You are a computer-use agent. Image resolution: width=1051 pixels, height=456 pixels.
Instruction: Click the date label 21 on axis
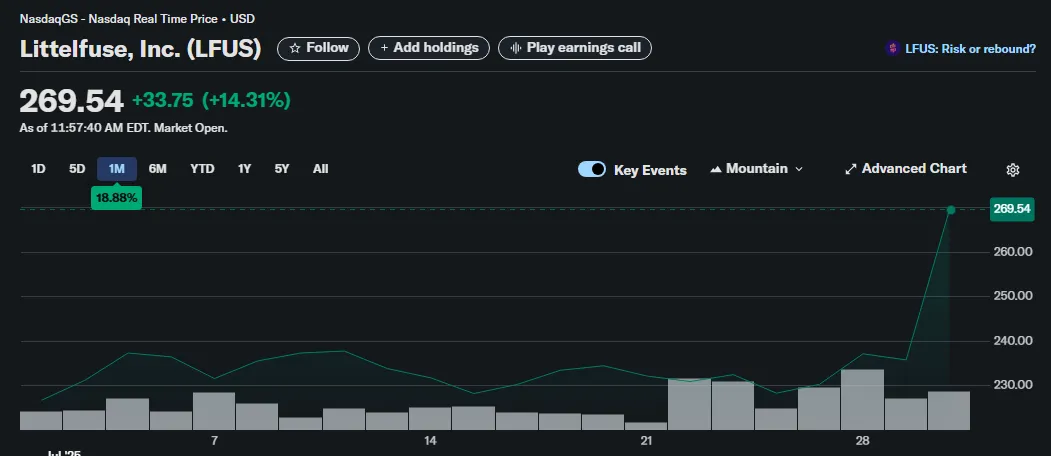(x=646, y=441)
